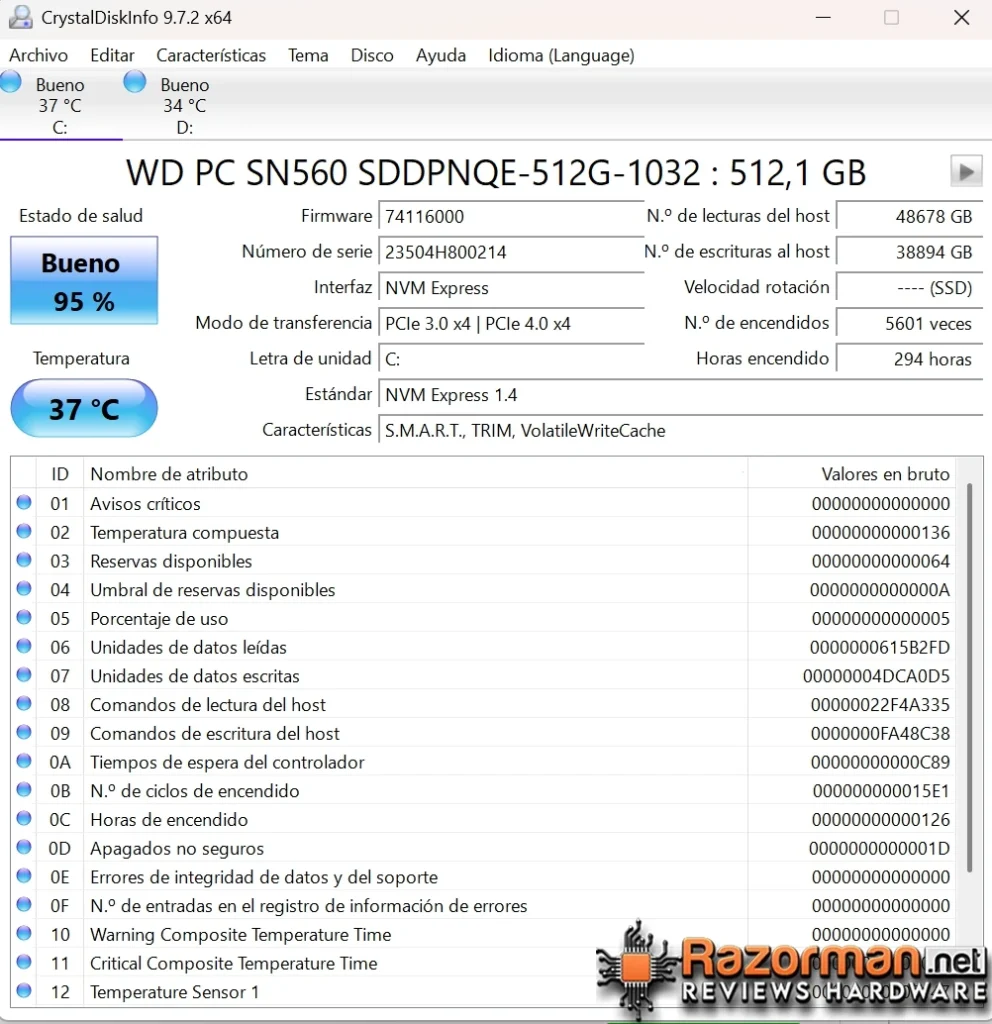Click the transfer mode field PCIe 3.0 x4
992x1024 pixels.
pos(511,323)
